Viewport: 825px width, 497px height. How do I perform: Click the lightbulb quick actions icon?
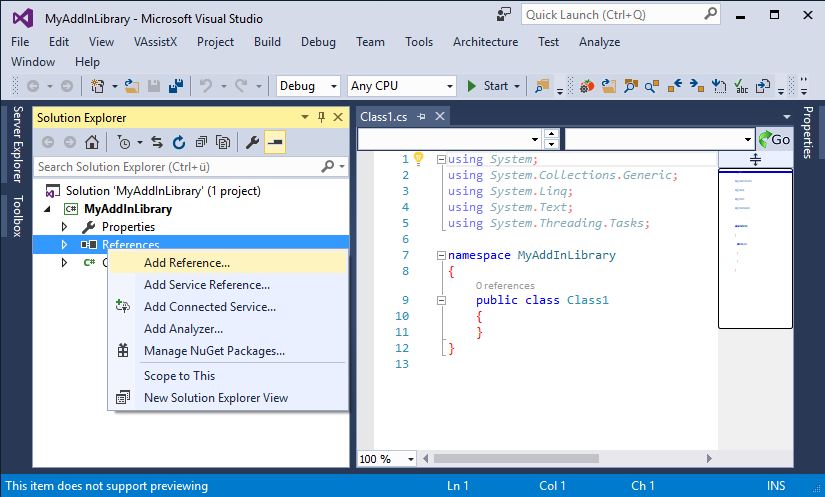(419, 159)
